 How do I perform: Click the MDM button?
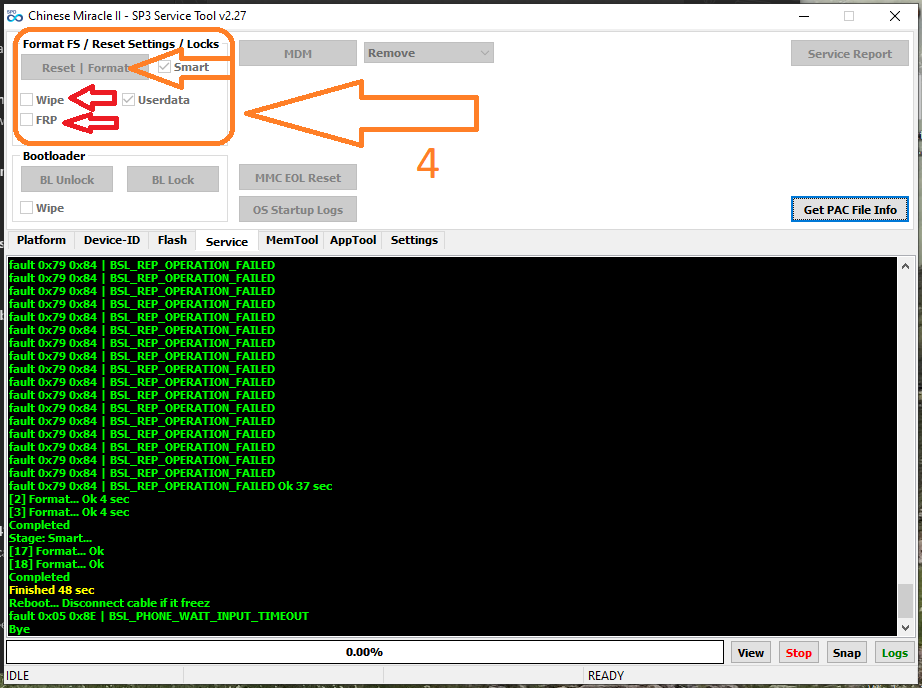coord(298,54)
